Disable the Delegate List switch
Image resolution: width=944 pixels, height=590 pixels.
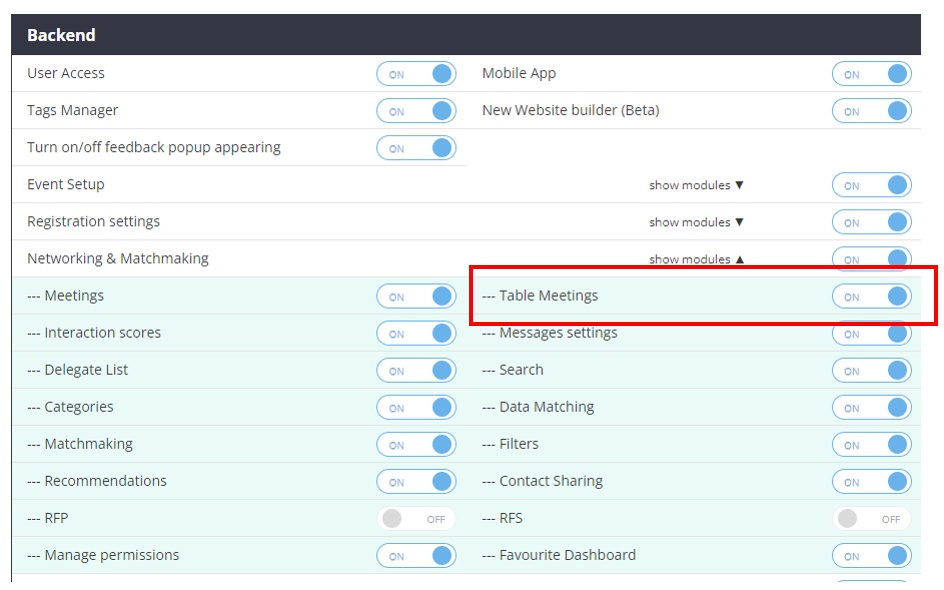416,370
